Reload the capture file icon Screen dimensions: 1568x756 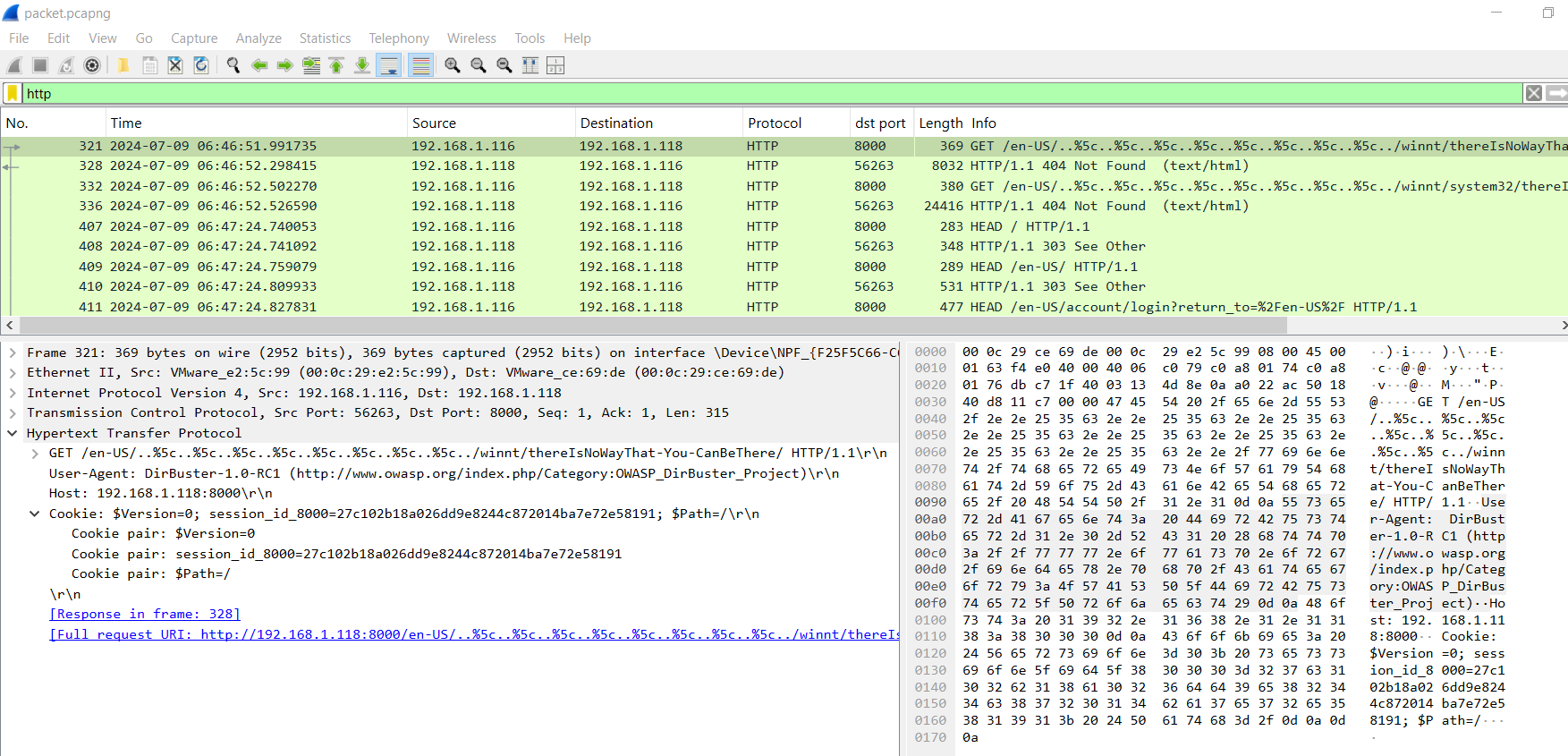(201, 65)
